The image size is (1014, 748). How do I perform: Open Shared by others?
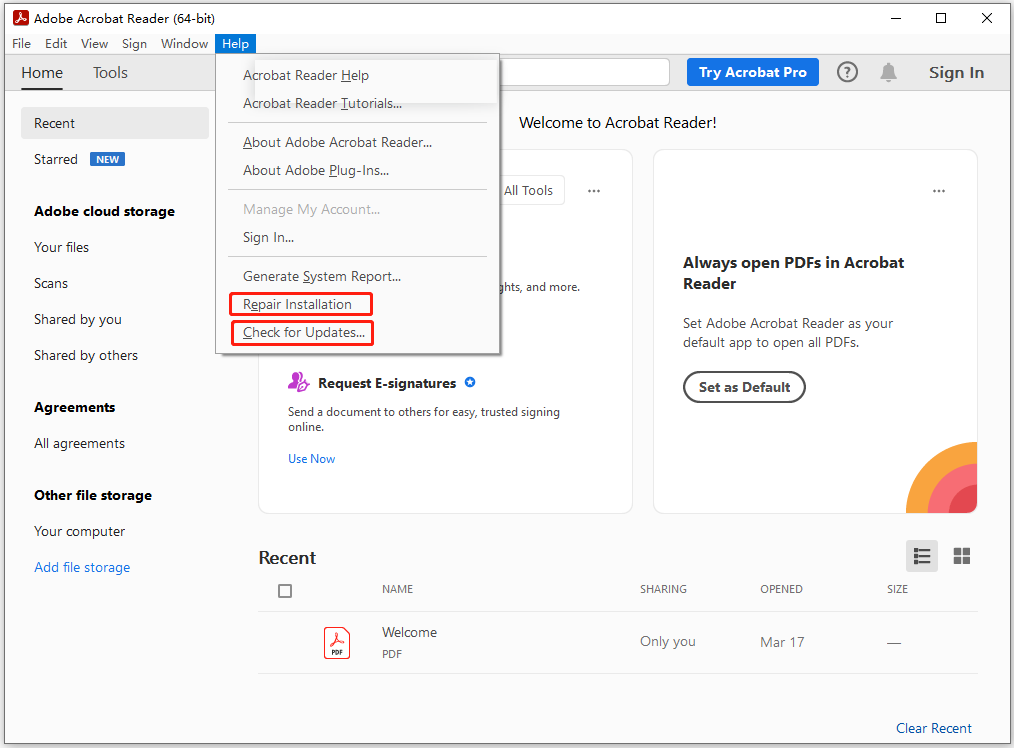coord(86,356)
